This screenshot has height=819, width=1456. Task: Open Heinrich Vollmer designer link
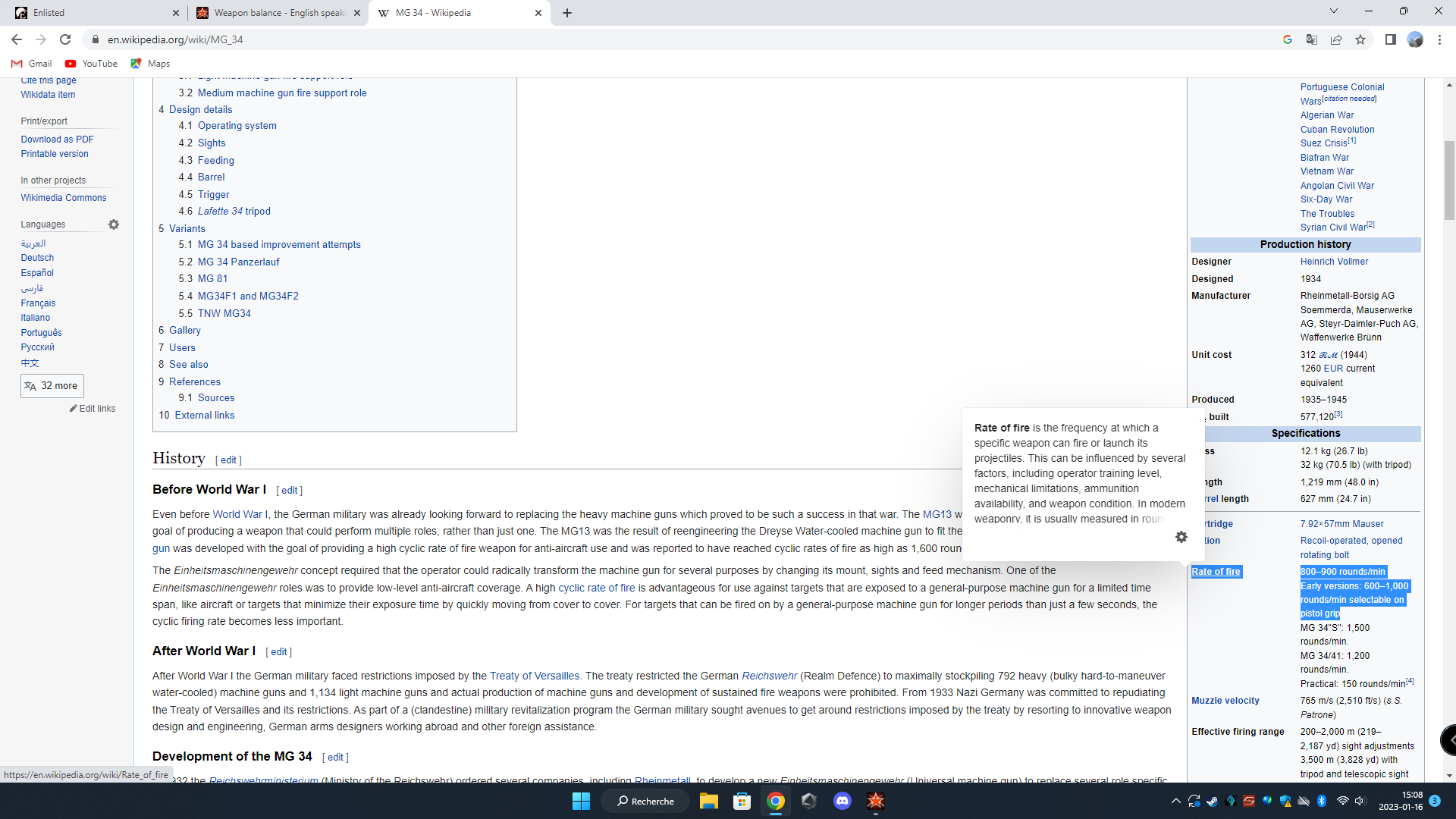click(x=1335, y=262)
